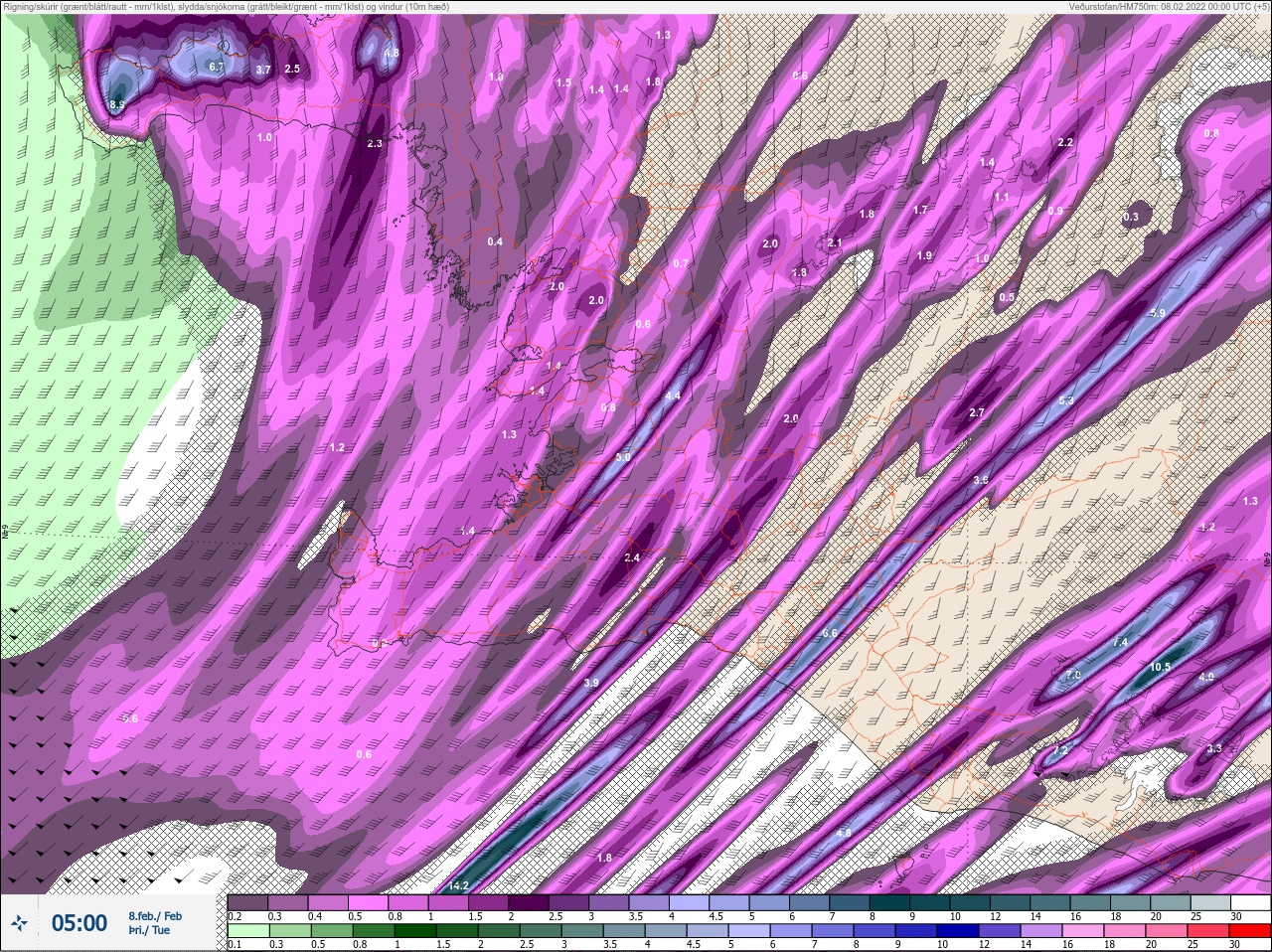Click the 3.3 precipitation value
The image size is (1272, 952).
click(1214, 748)
